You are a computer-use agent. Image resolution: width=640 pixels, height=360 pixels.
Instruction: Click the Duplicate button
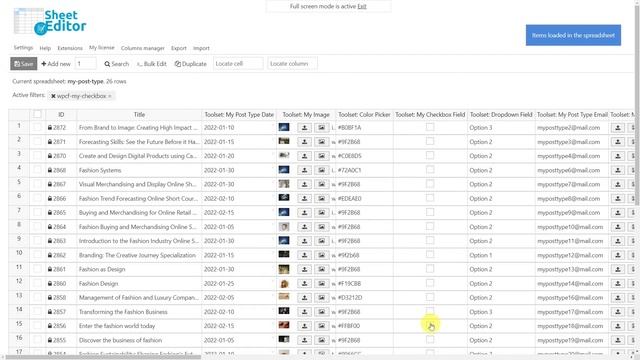[191, 64]
